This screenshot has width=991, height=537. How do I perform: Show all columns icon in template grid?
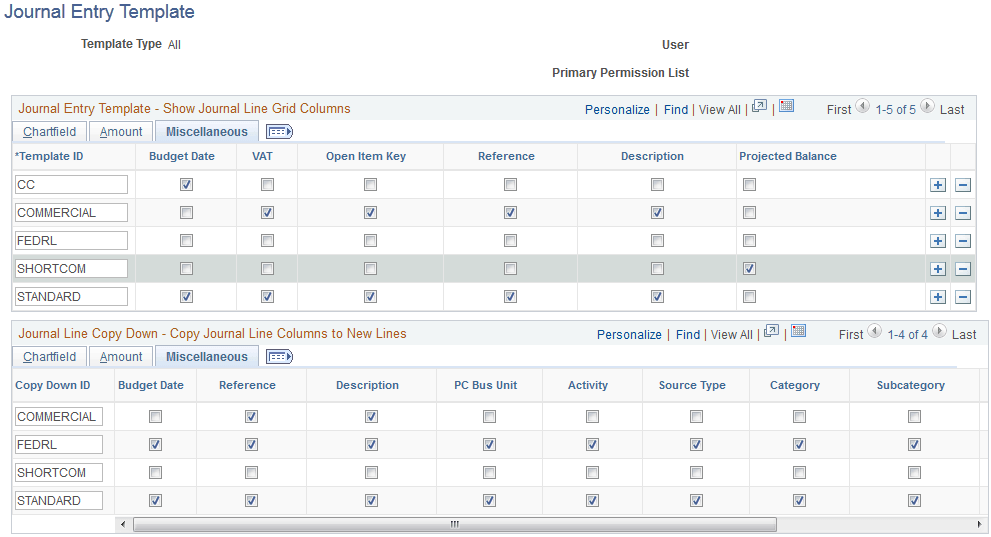[279, 132]
